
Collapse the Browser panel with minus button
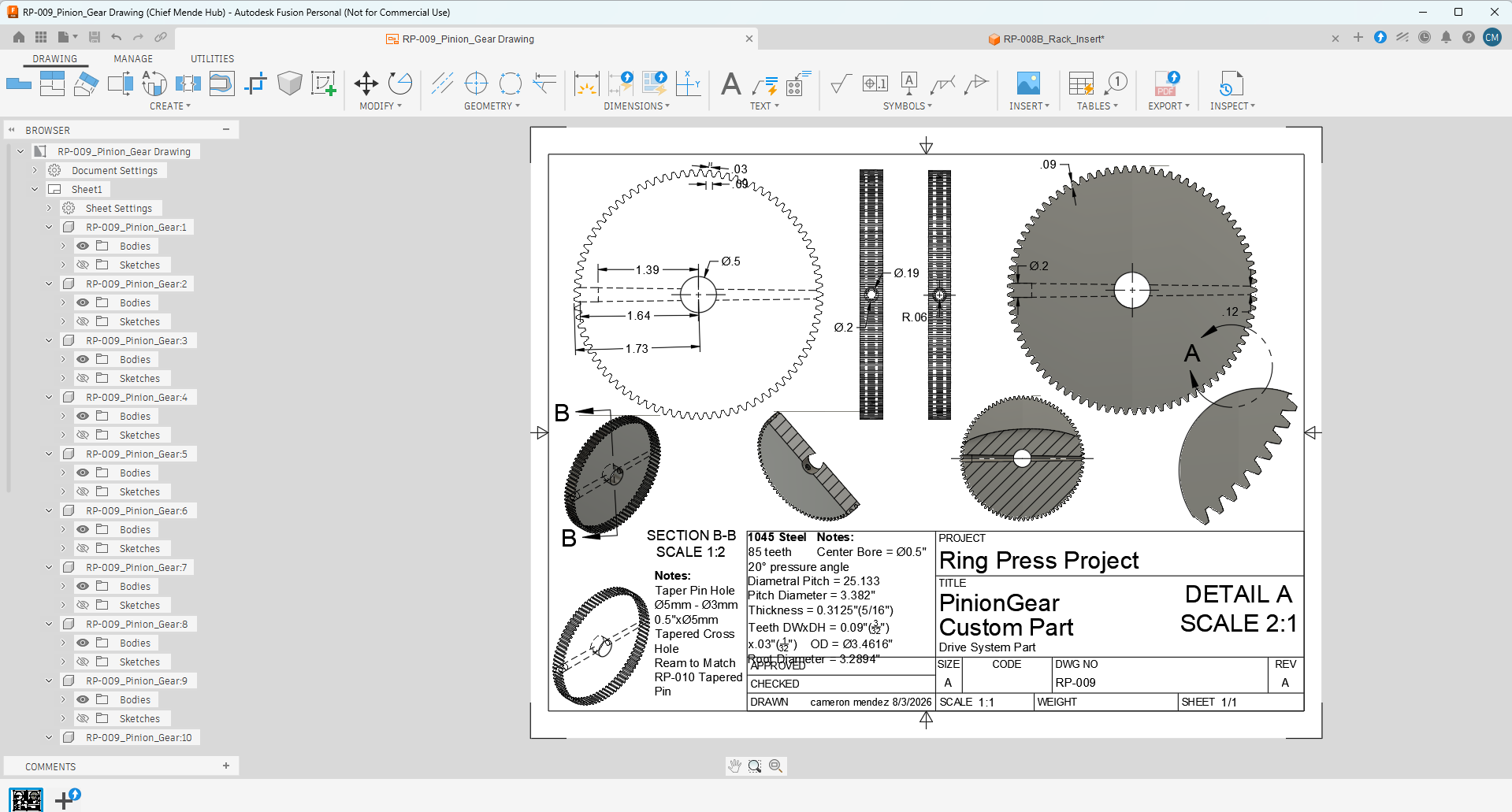point(226,129)
